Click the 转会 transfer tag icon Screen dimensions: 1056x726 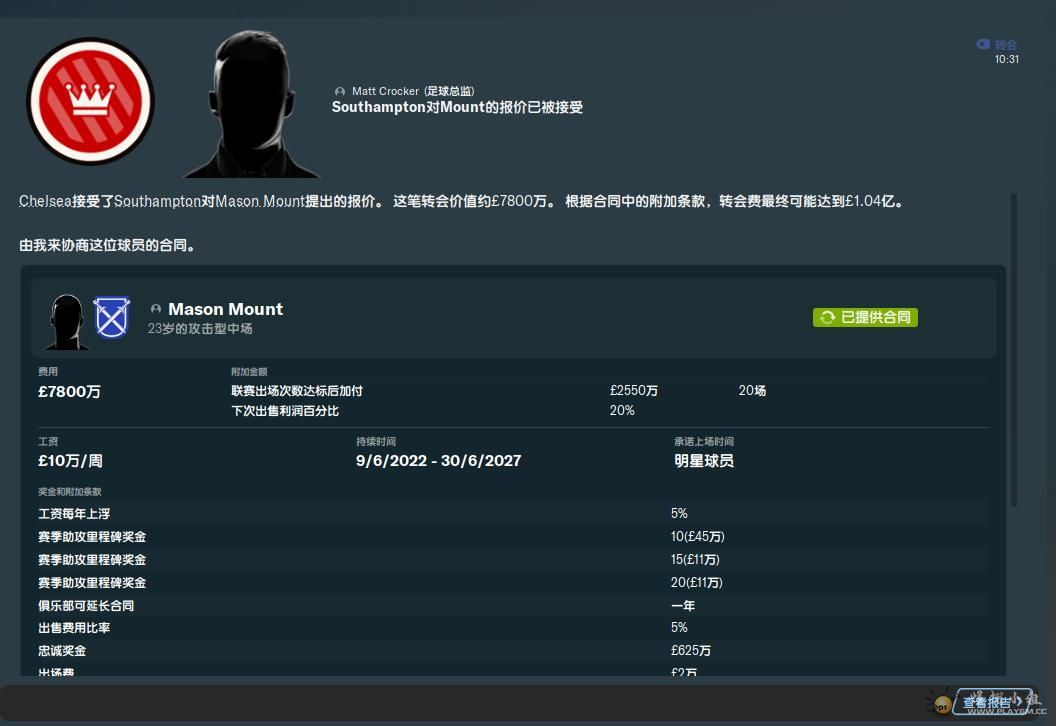[983, 45]
